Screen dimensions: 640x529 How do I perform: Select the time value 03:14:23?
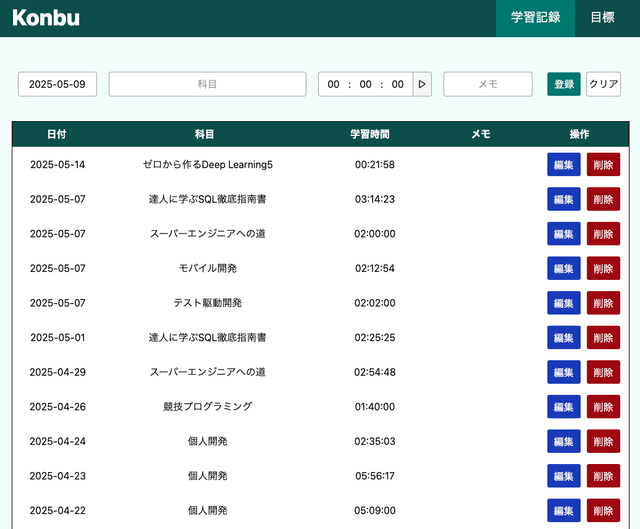coord(375,199)
